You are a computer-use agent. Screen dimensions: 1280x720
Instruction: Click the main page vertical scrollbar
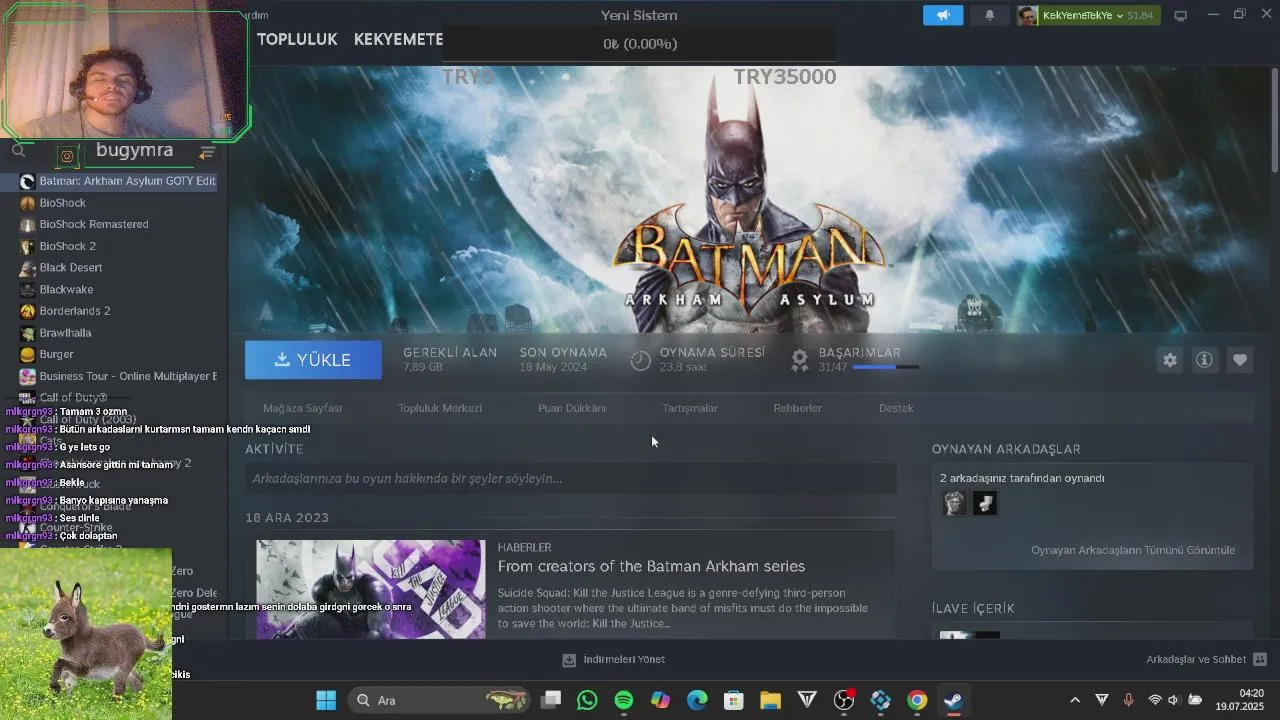pos(1275,120)
